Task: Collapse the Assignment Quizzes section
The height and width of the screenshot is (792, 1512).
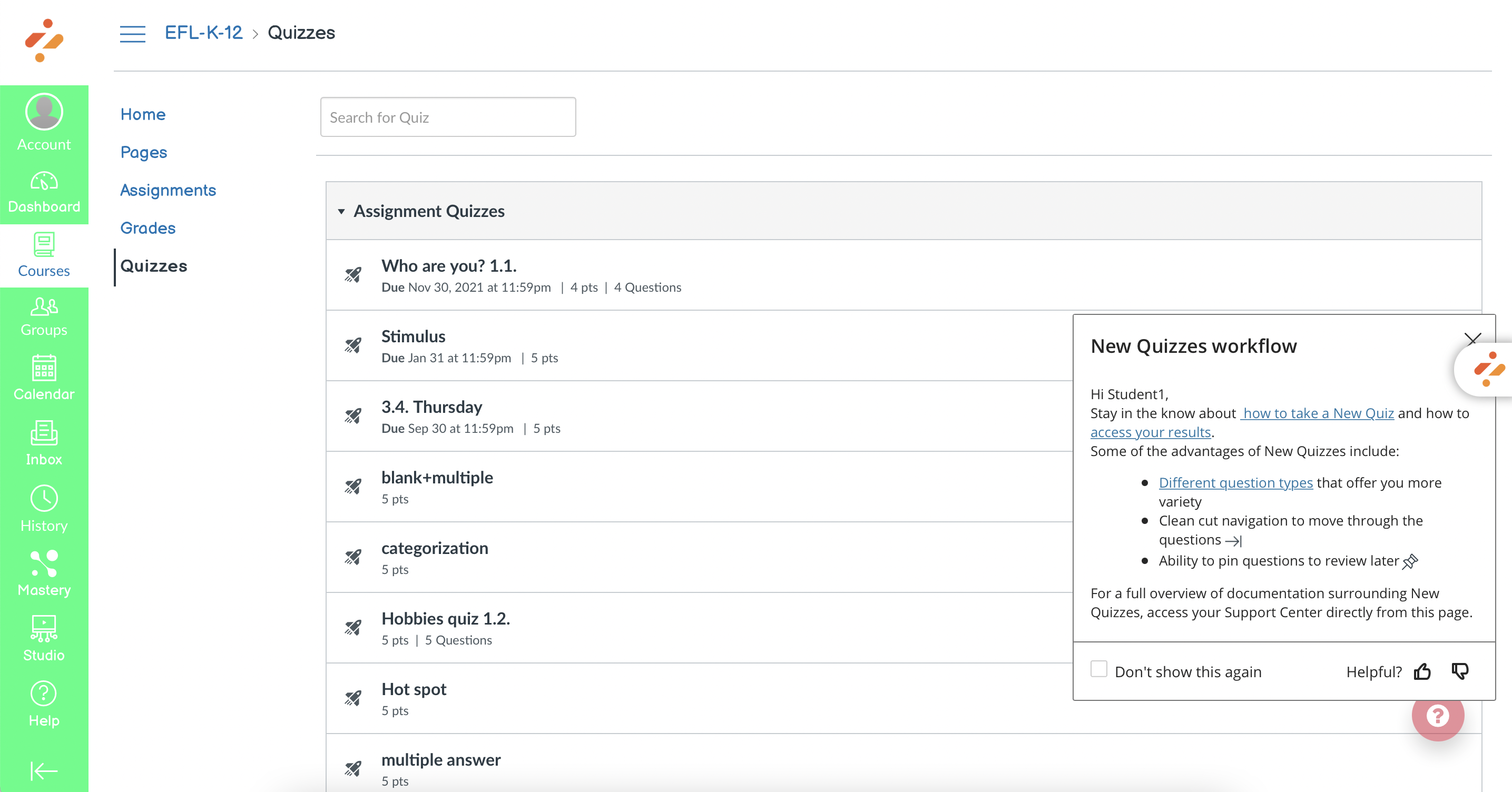Action: tap(342, 210)
